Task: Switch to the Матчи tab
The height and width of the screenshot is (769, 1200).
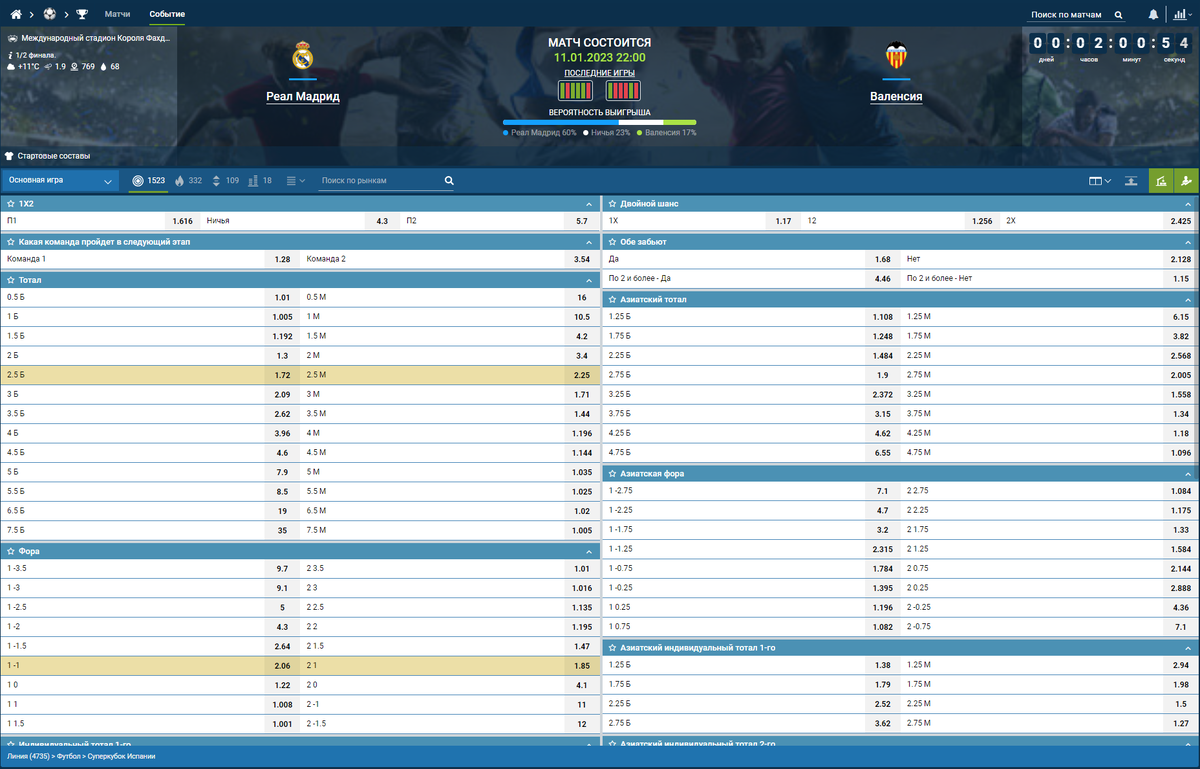Action: (118, 14)
